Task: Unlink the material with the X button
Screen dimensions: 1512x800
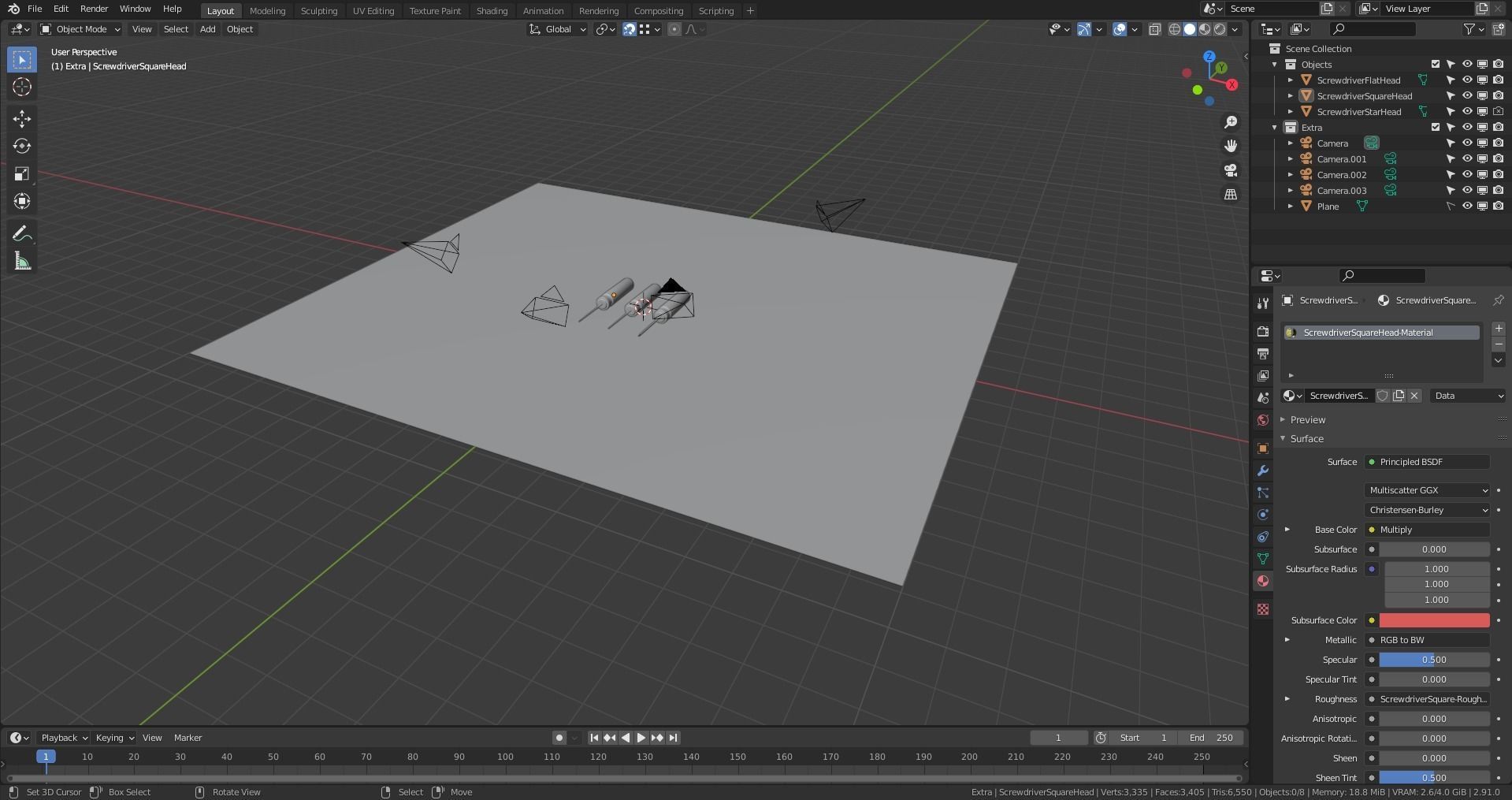Action: [x=1414, y=396]
